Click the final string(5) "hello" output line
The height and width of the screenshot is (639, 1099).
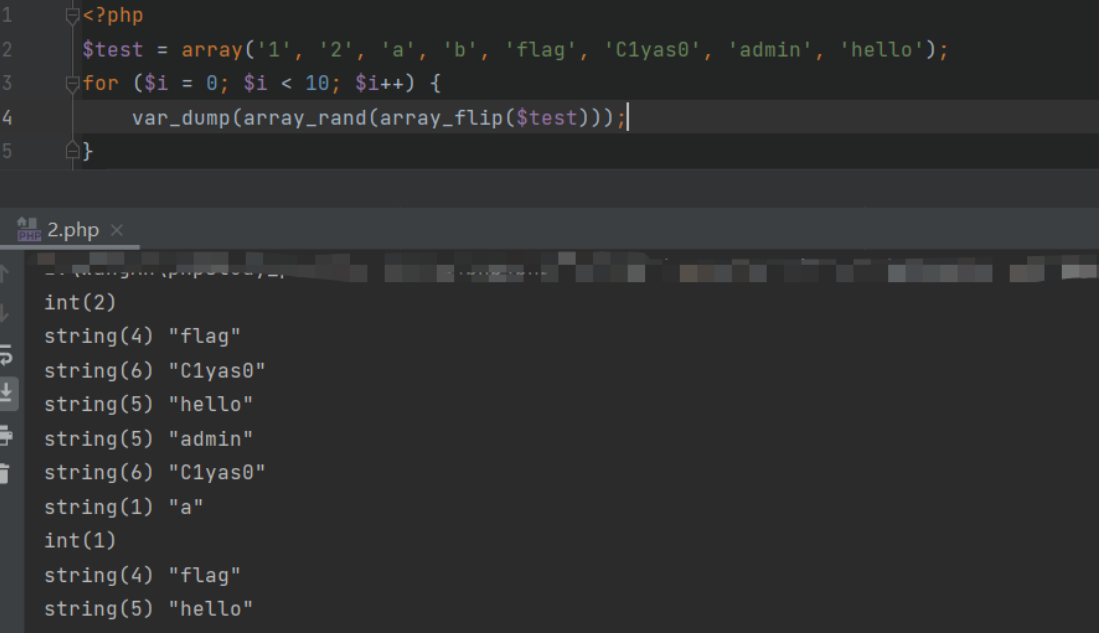click(148, 609)
